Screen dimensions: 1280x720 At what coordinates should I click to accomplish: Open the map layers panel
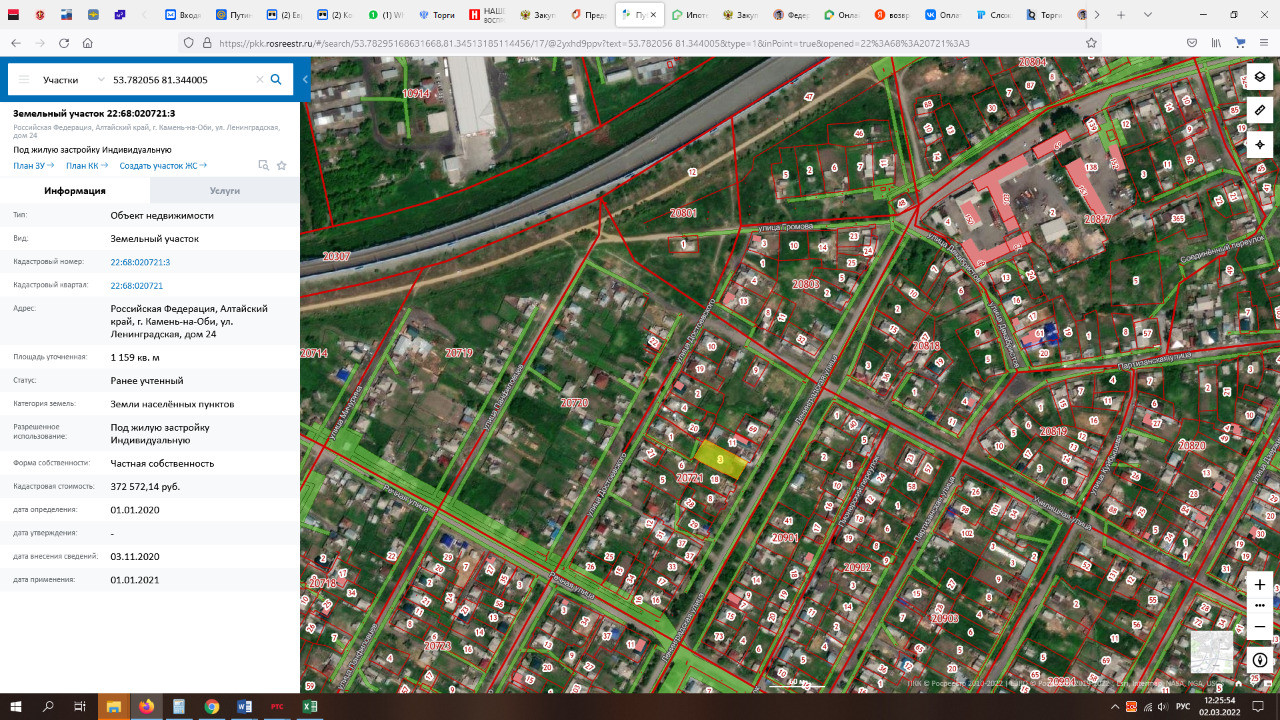tap(1259, 77)
